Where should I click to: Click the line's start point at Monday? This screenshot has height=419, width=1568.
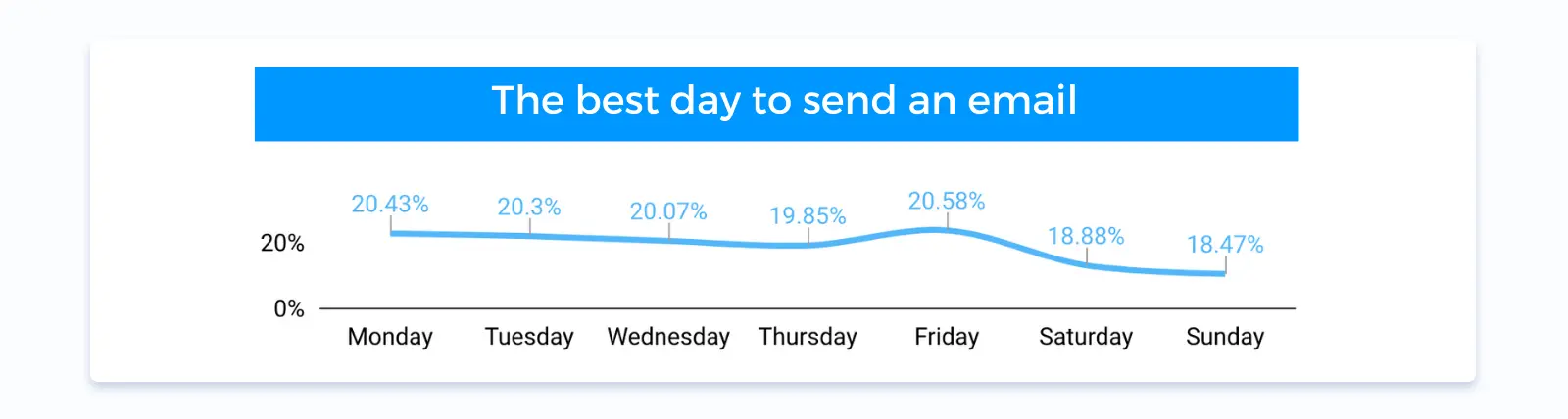(392, 233)
